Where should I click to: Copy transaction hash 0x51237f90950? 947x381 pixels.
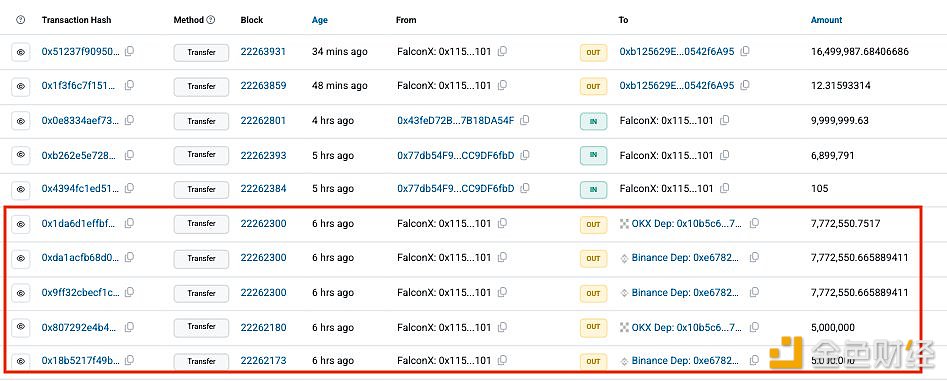pos(129,52)
